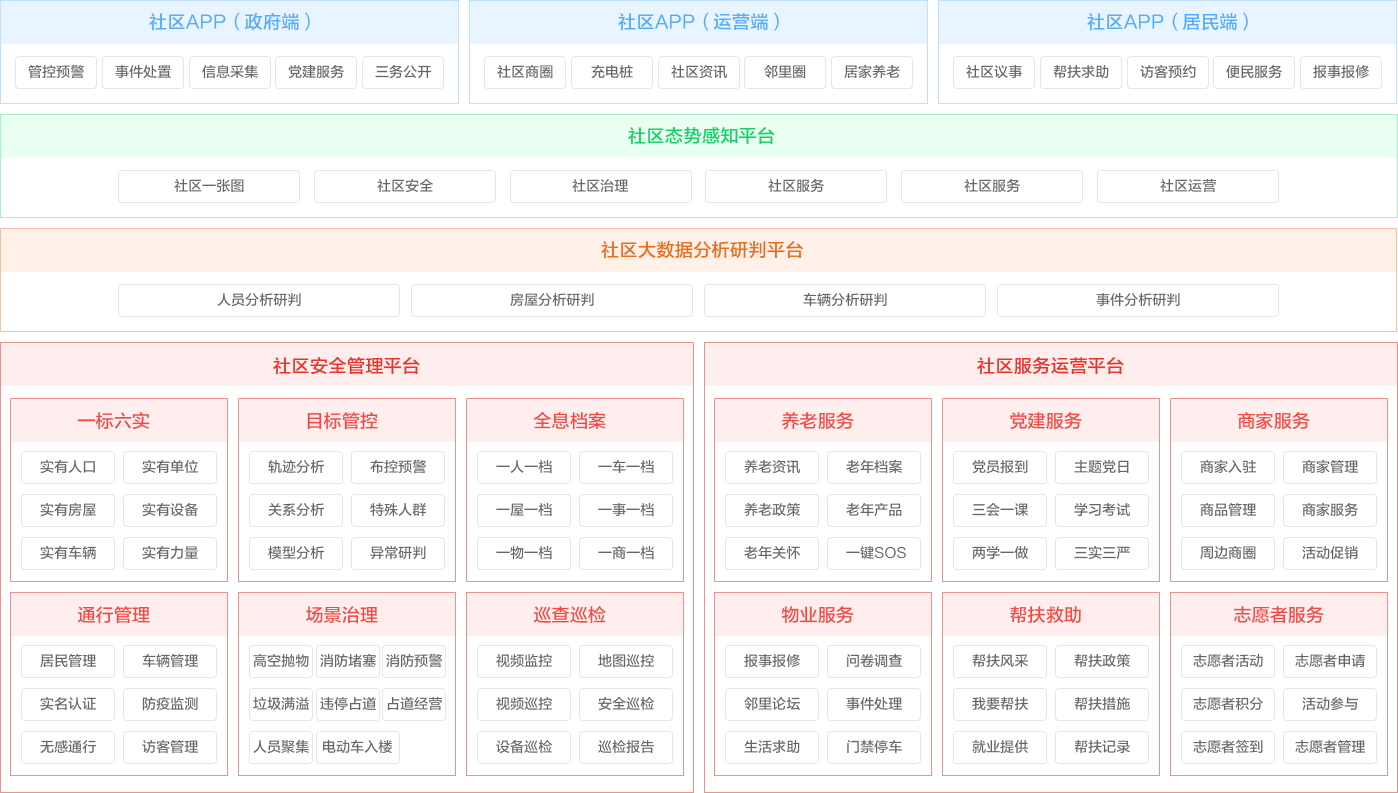Select 周边商圈 under 商家服务

[1228, 553]
